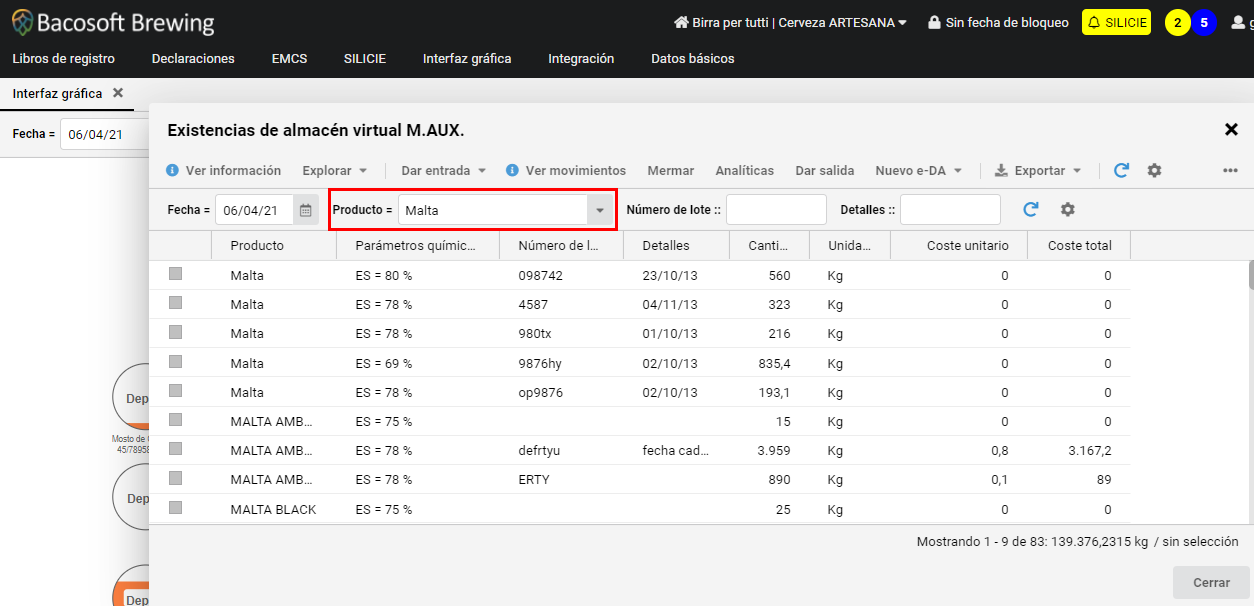Click the Ver movimientos toolbar item

[566, 171]
